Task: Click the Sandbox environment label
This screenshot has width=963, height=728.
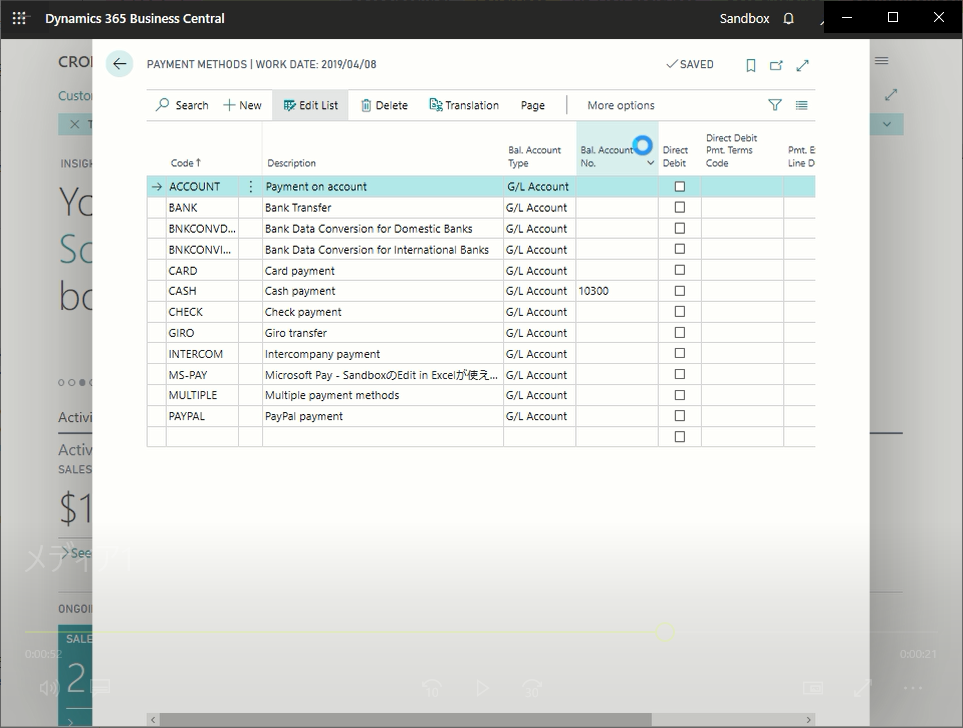Action: [744, 18]
